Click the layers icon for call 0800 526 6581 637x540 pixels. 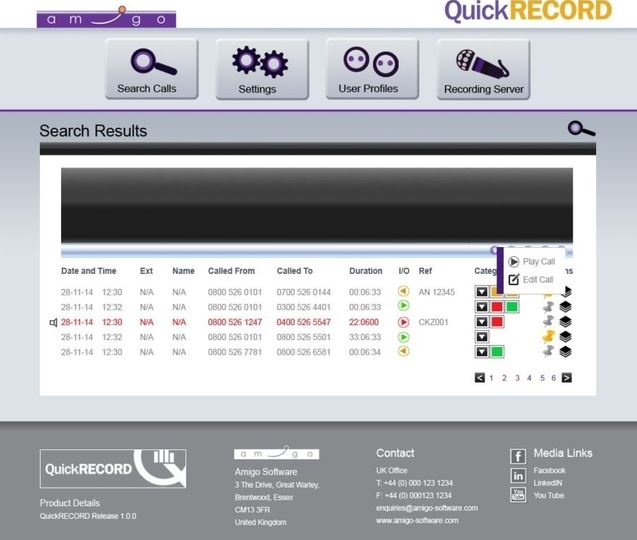pyautogui.click(x=566, y=351)
